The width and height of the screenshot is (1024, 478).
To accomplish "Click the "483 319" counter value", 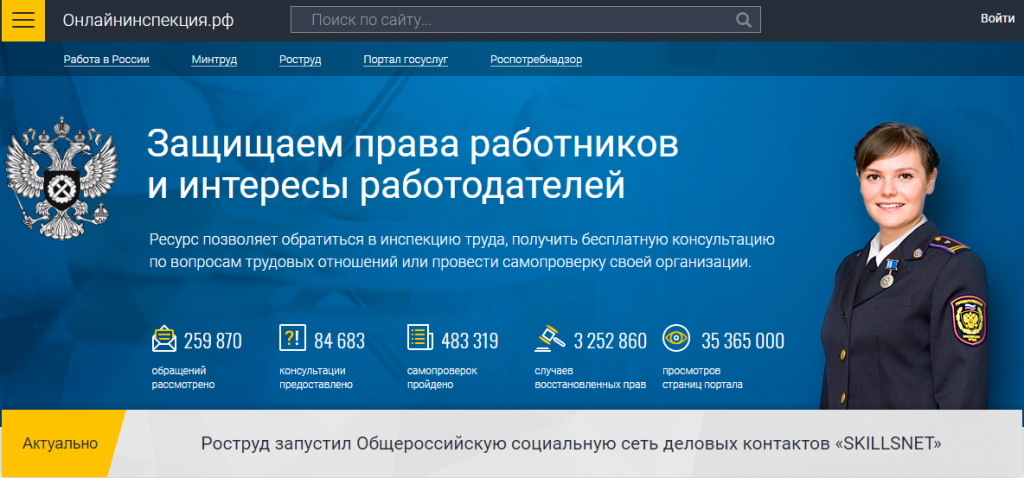I will pos(470,341).
